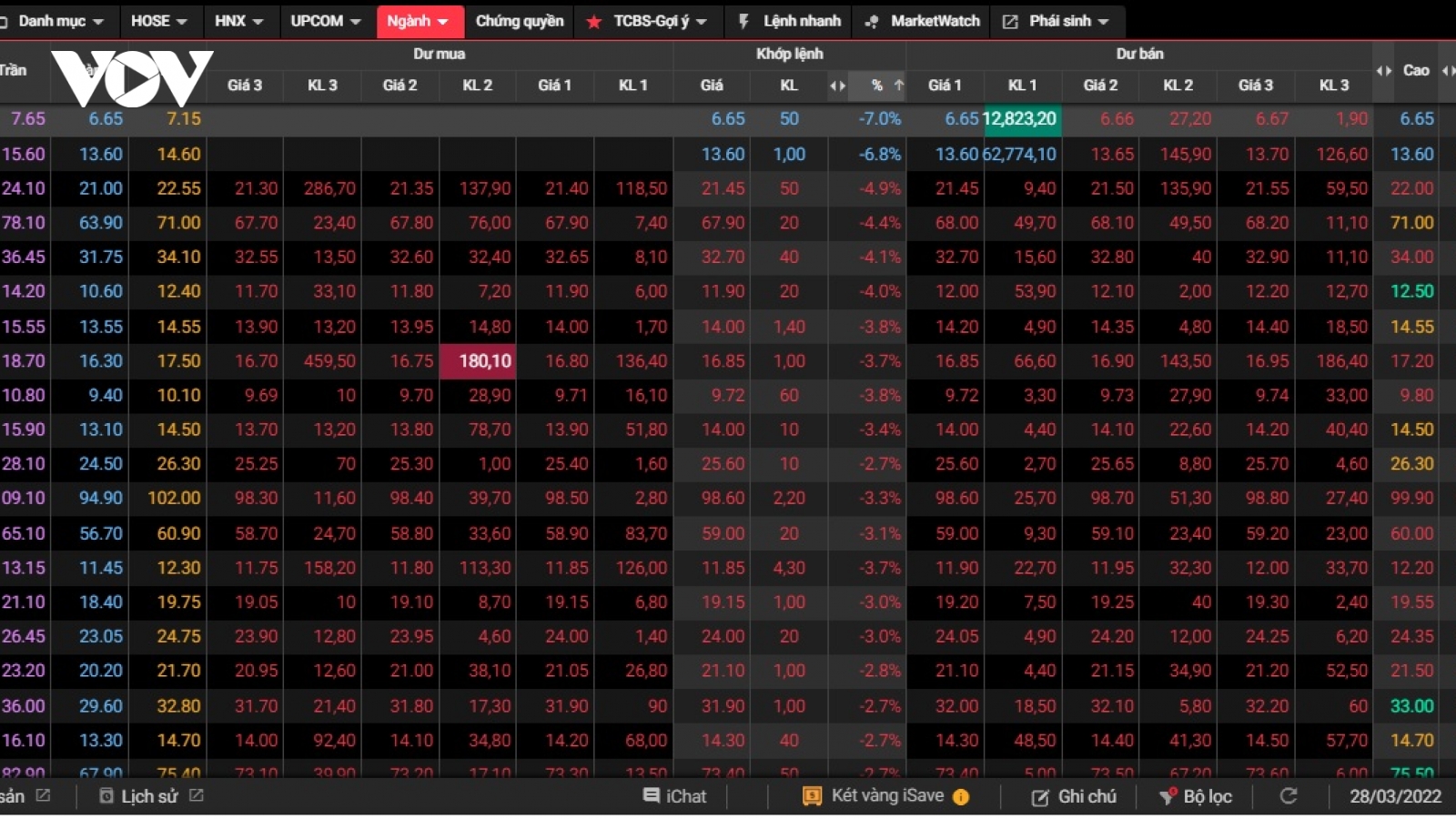This screenshot has height=819, width=1456.
Task: Select the red highlighted 180,10 cell
Action: click(479, 361)
